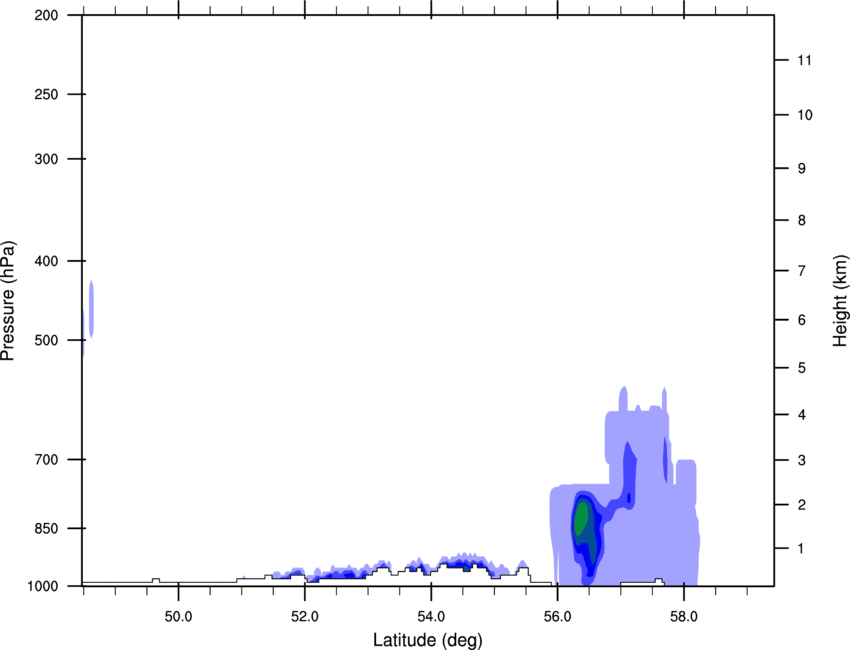Click the small light-blue patch near 450 hPa
This screenshot has width=850, height=650.
(91, 309)
